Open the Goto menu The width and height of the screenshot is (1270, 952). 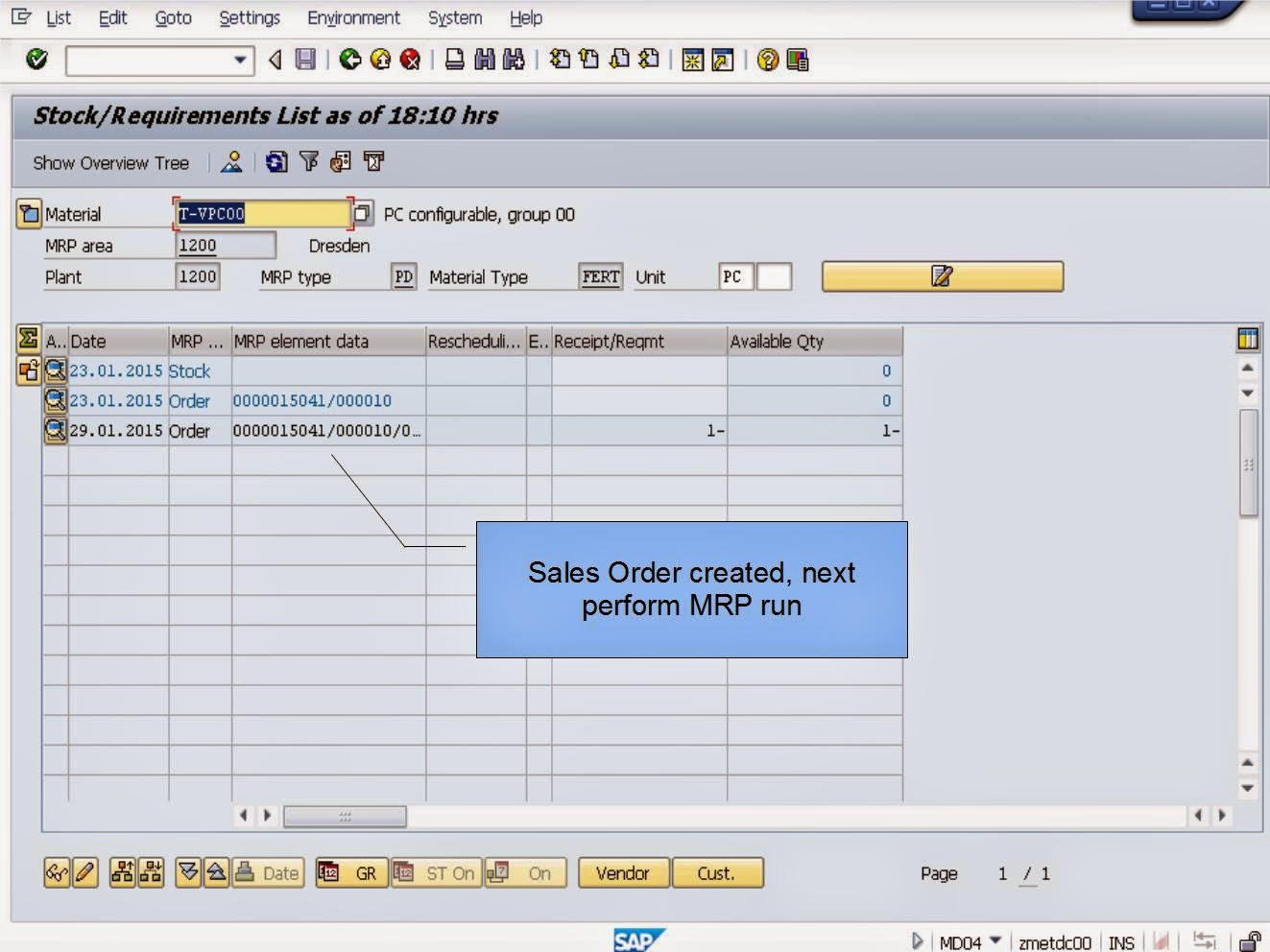click(173, 17)
